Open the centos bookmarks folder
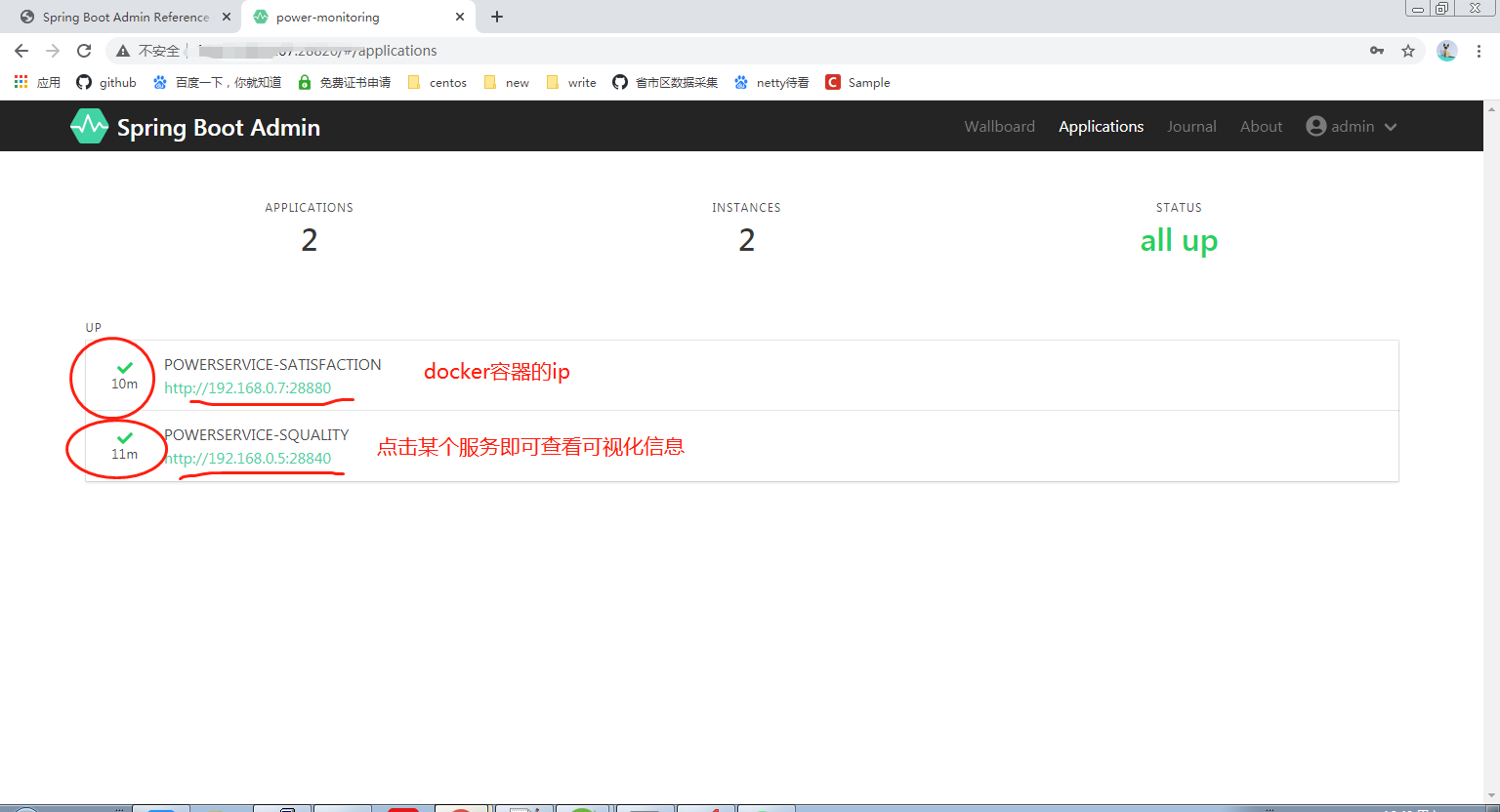The height and width of the screenshot is (812, 1500). (x=437, y=82)
